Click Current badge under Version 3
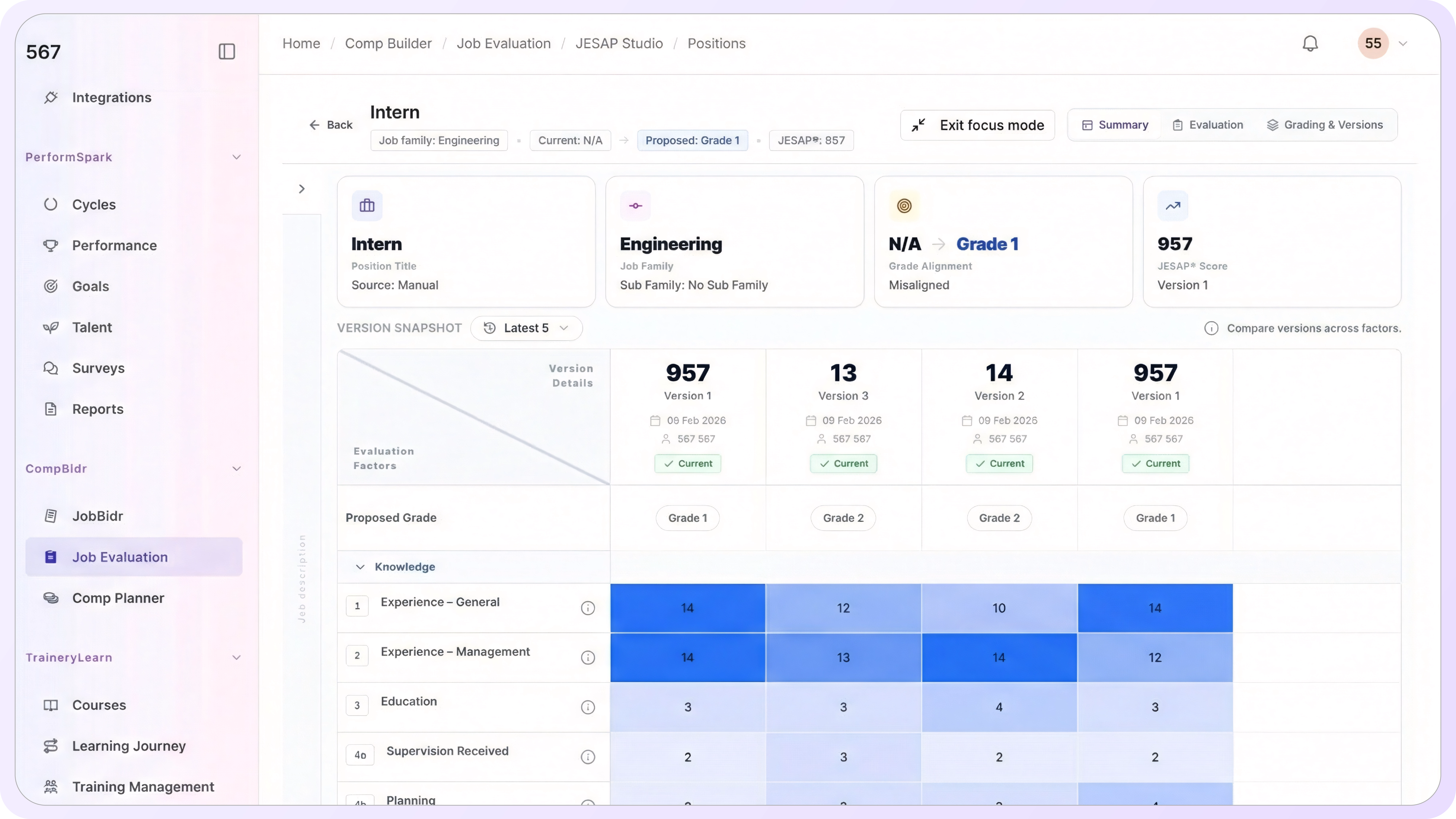The image size is (1456, 819). pos(843,464)
